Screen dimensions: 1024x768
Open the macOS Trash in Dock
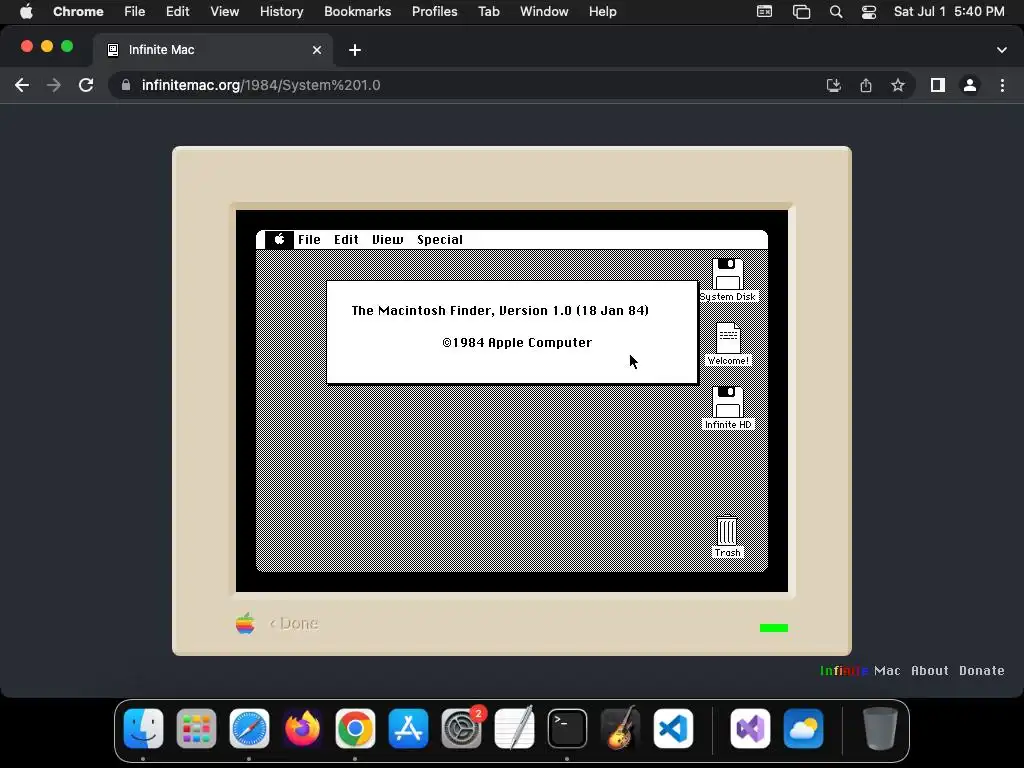tap(880, 728)
